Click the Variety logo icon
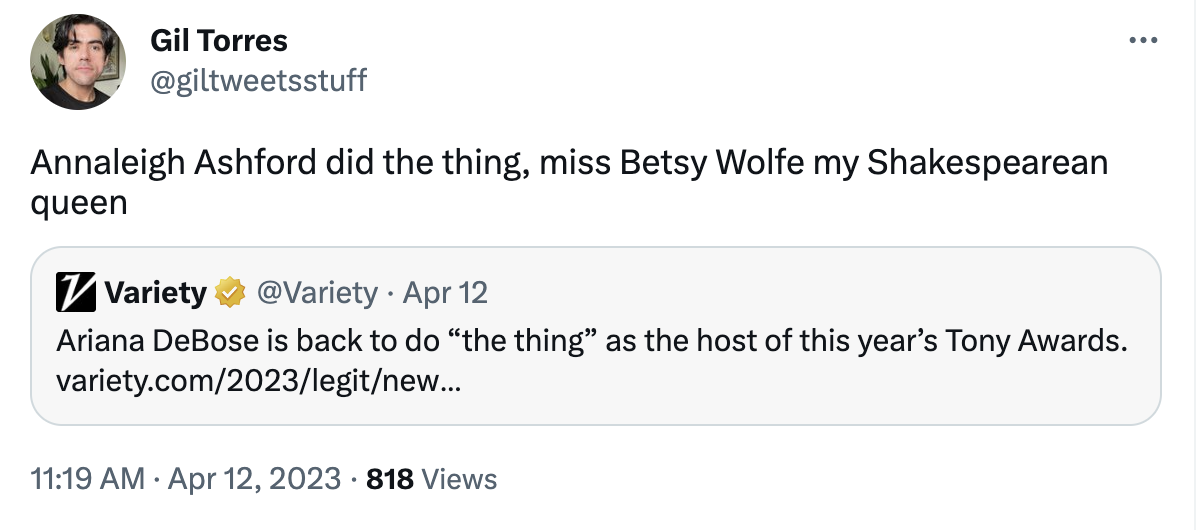 [77, 293]
